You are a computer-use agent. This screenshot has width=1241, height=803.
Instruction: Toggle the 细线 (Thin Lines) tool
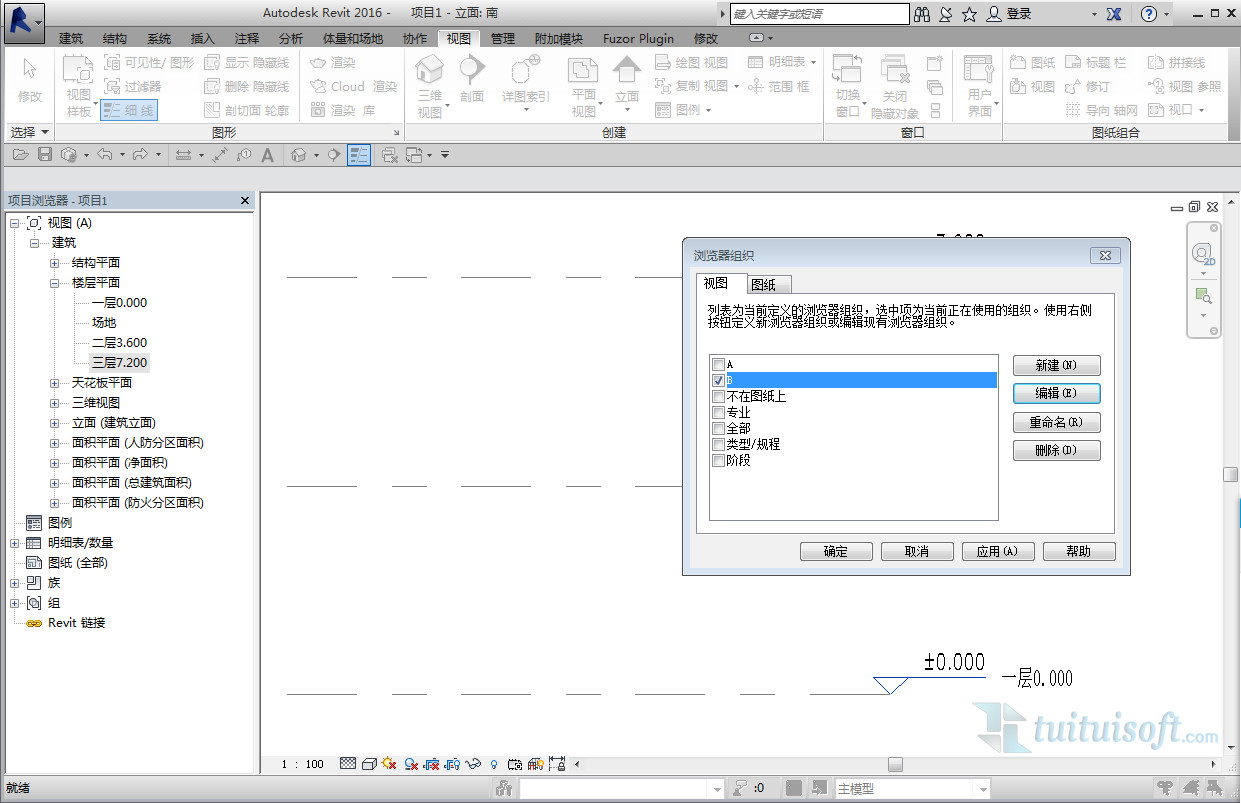click(x=129, y=110)
